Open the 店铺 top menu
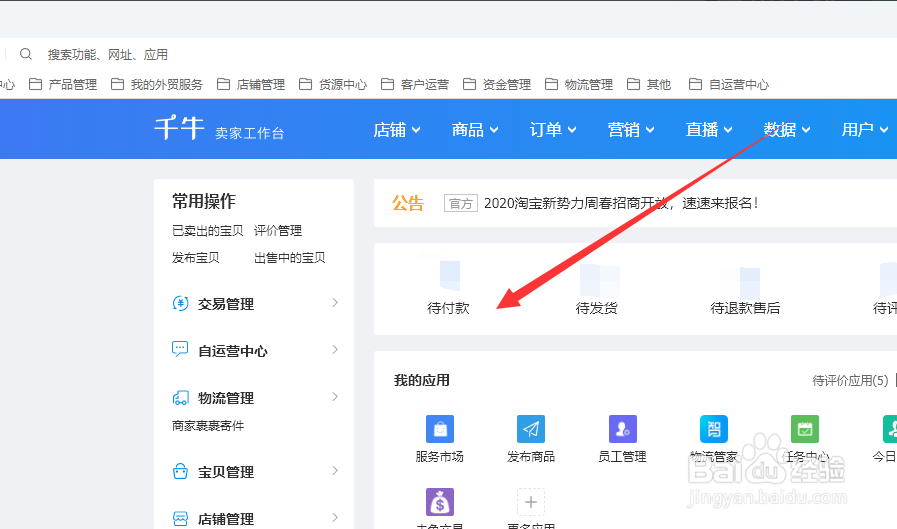The height and width of the screenshot is (529, 897). click(396, 130)
